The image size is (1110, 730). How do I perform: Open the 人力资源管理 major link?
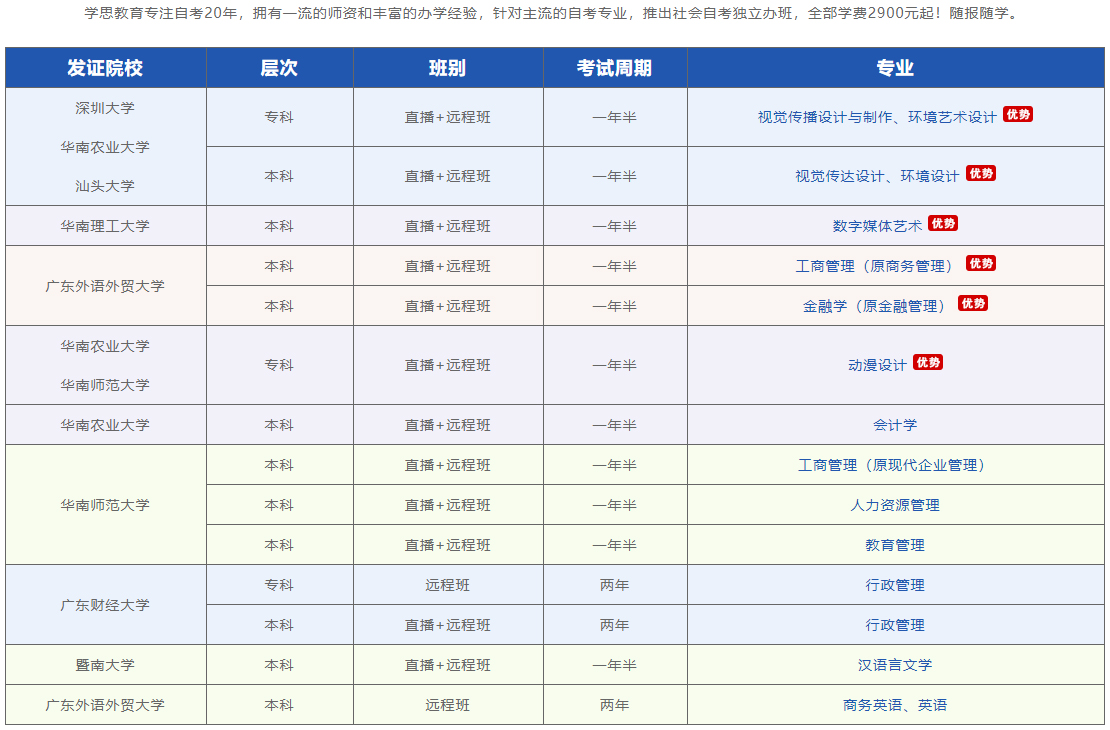pos(895,506)
